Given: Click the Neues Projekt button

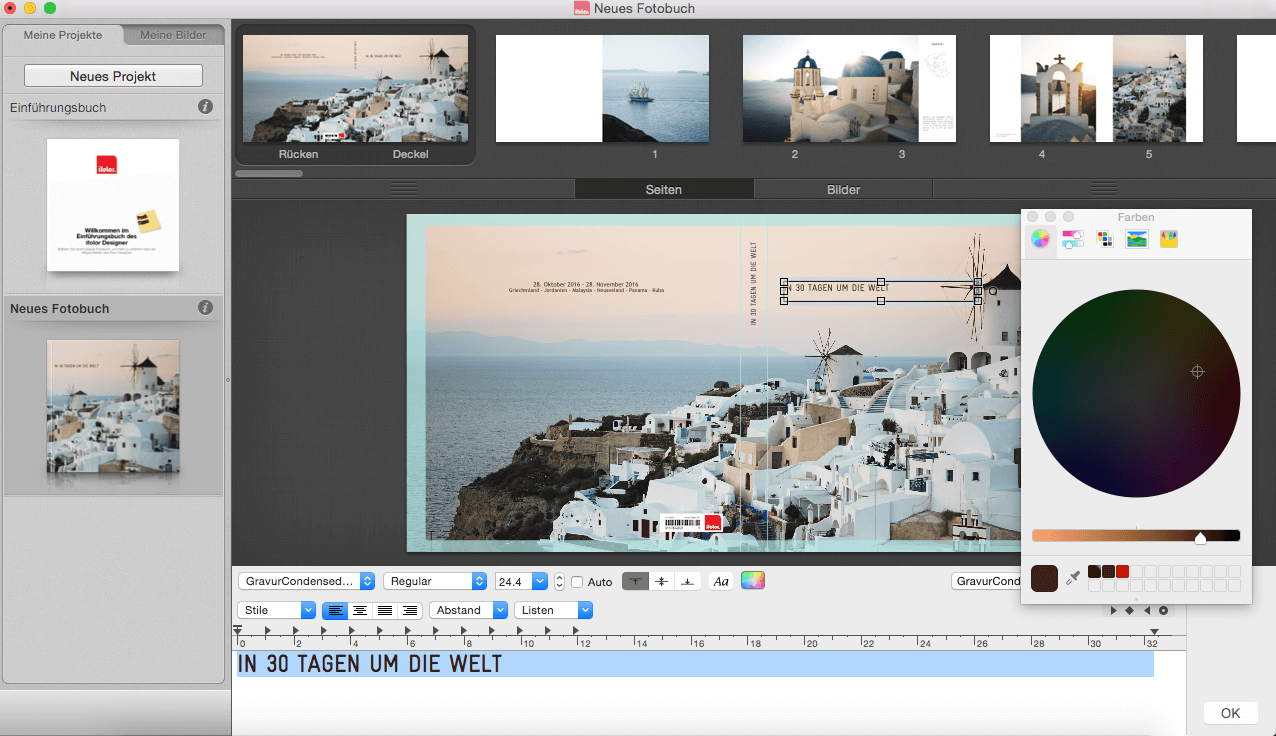Looking at the screenshot, I should coord(113,76).
